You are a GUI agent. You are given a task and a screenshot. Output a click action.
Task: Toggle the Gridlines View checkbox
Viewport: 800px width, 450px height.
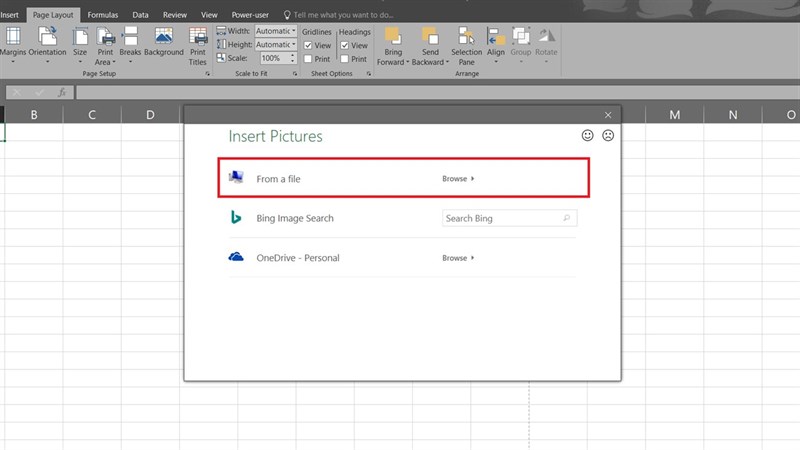308,45
